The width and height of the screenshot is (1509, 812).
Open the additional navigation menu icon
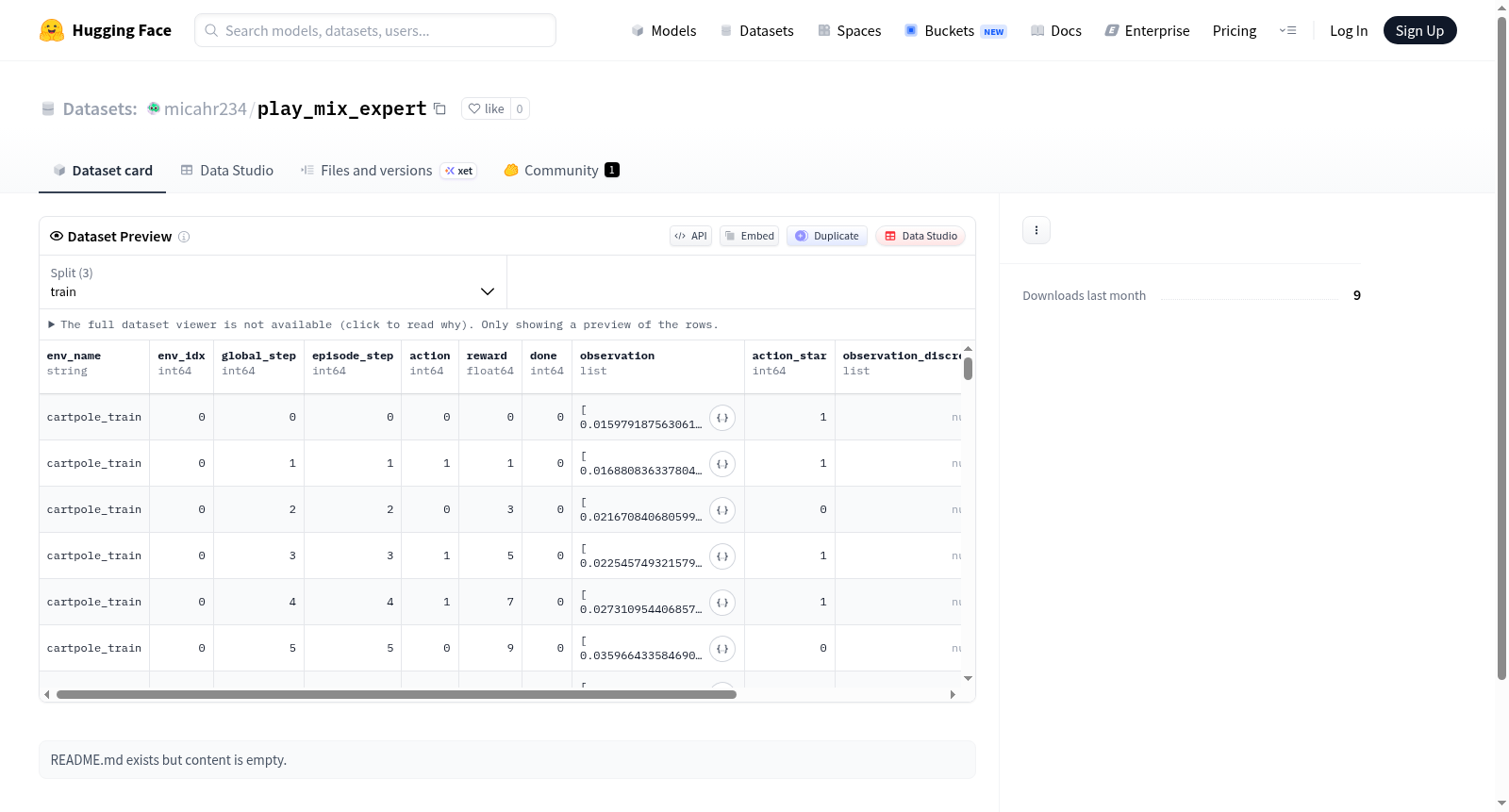click(x=1287, y=30)
